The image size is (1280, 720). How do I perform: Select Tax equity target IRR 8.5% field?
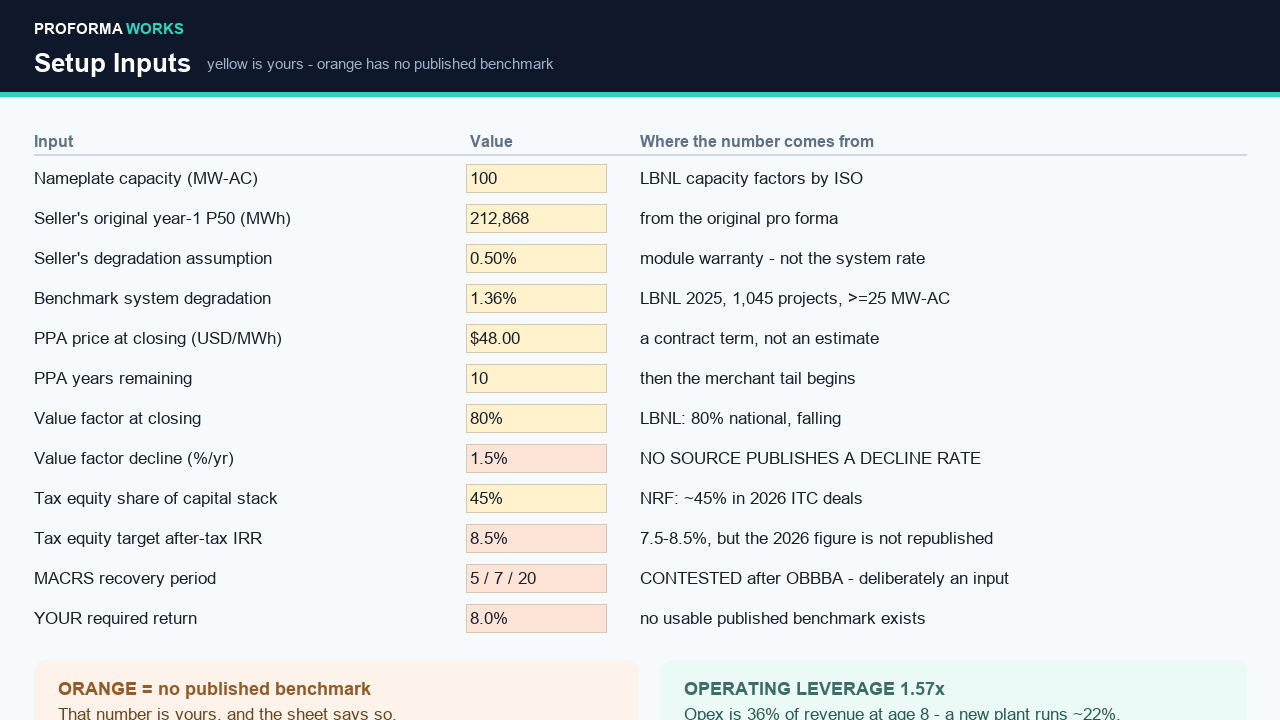coord(536,538)
